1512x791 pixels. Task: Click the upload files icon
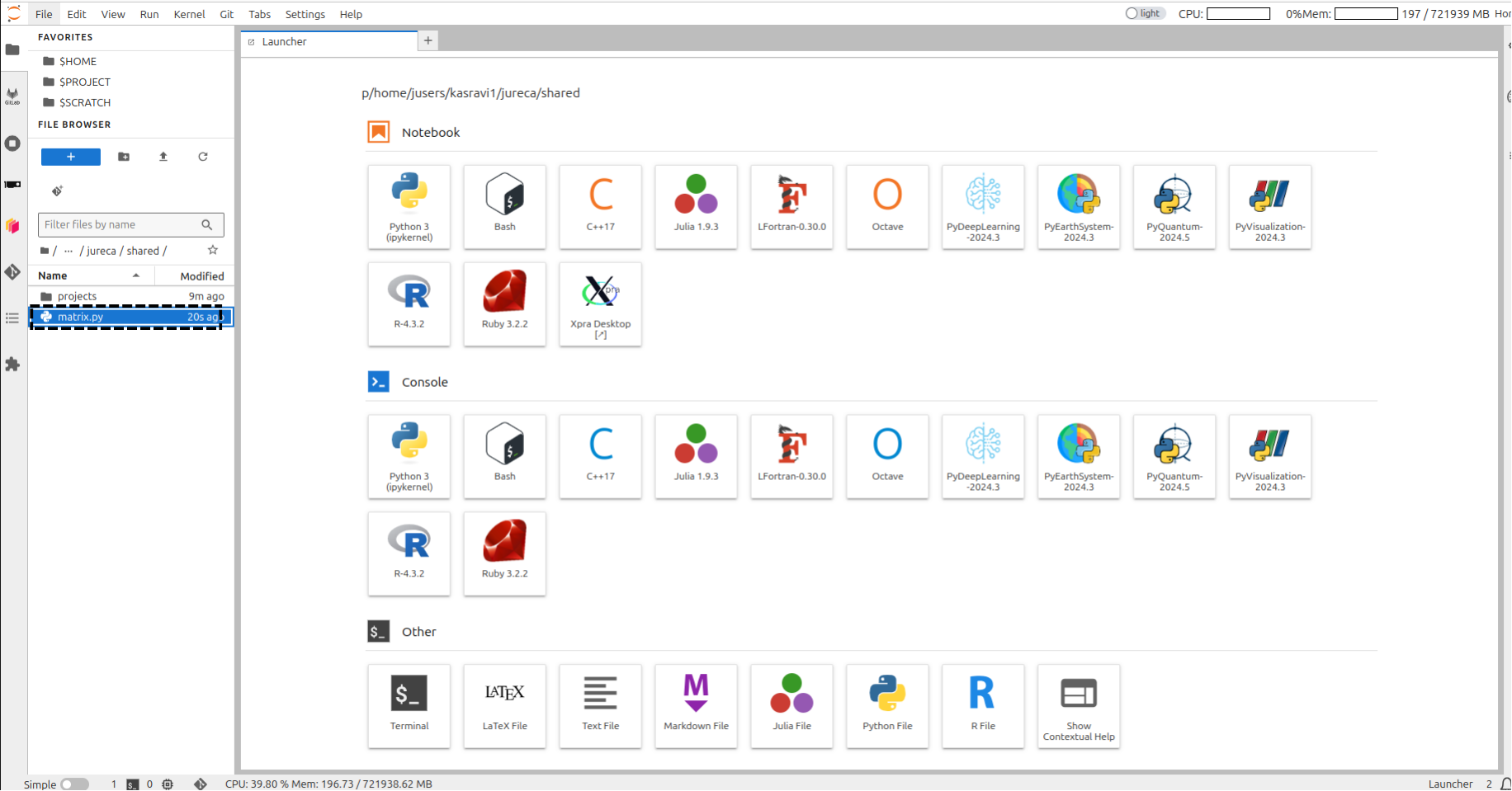pyautogui.click(x=163, y=157)
